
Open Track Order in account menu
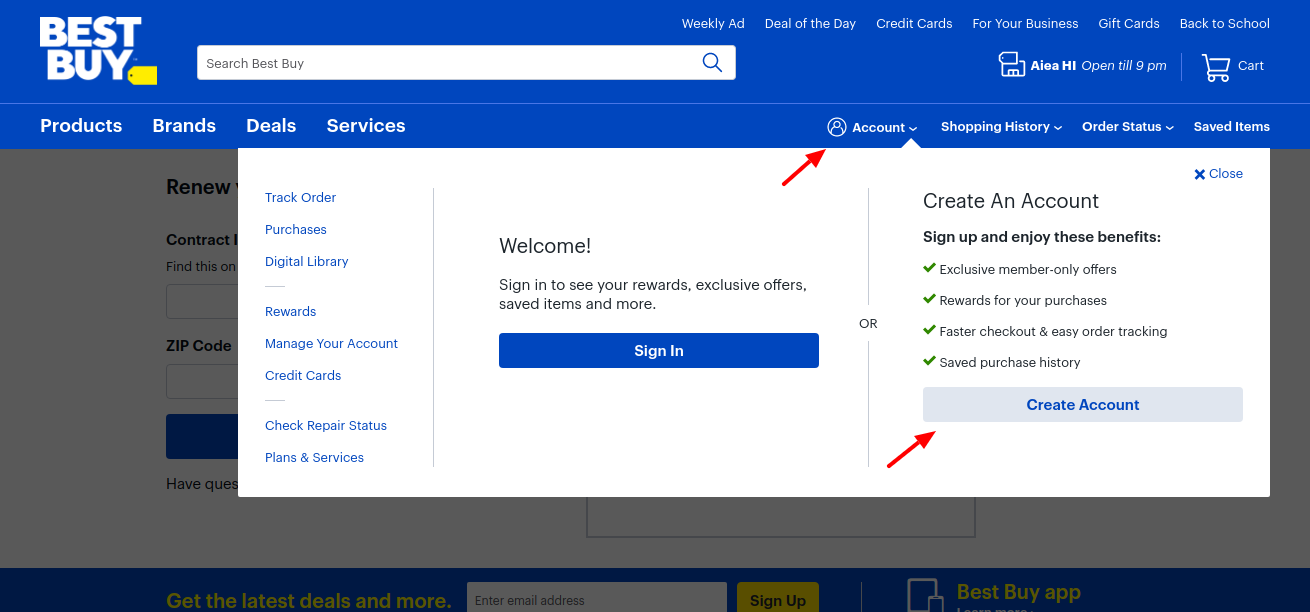(300, 198)
